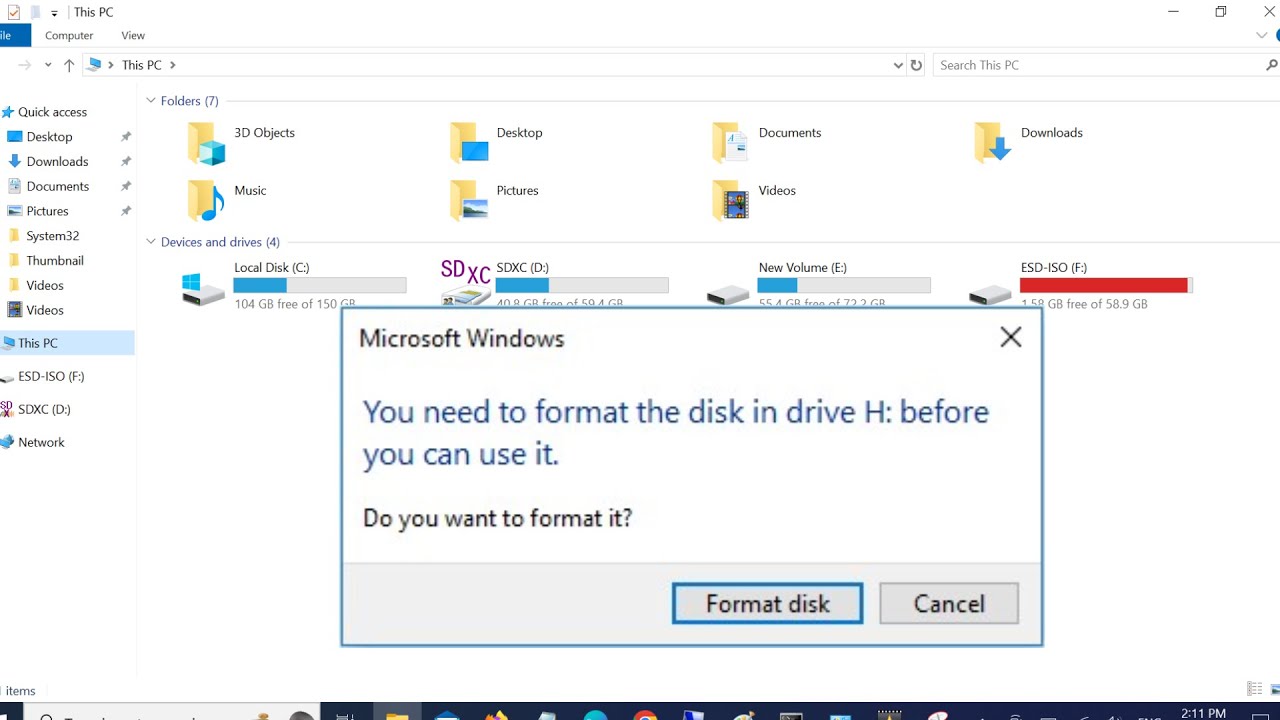Viewport: 1280px width, 720px height.
Task: Click the New Volume (E:) usage bar
Action: click(x=844, y=285)
